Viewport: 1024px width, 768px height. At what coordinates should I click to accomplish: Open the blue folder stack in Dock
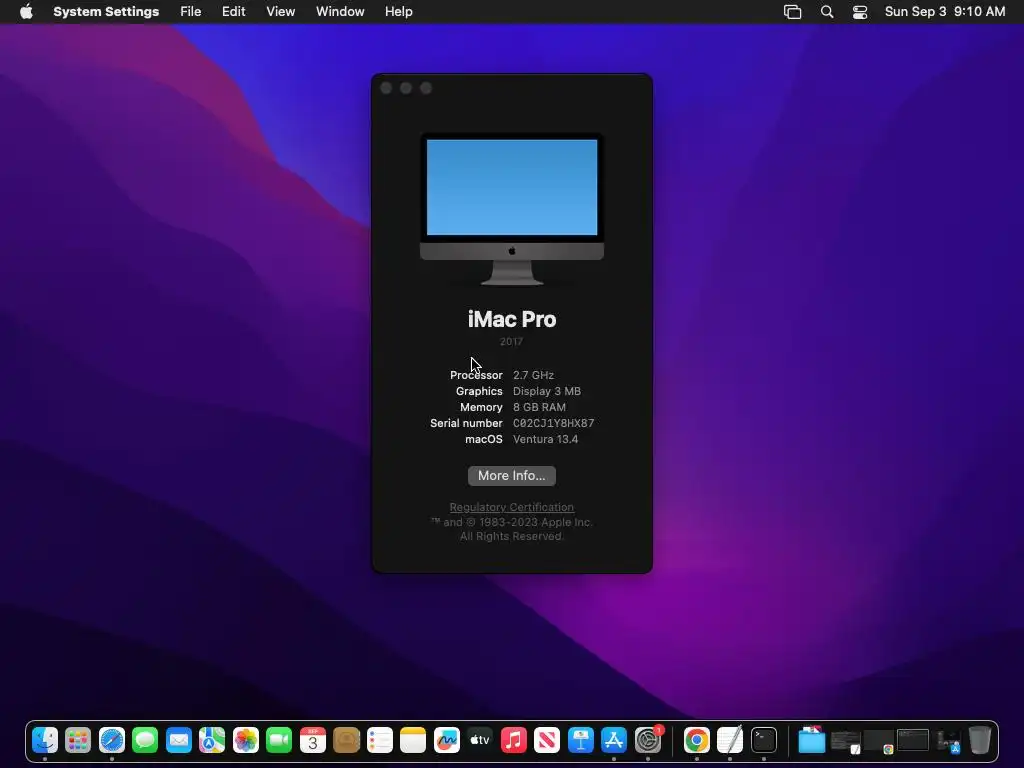click(812, 740)
